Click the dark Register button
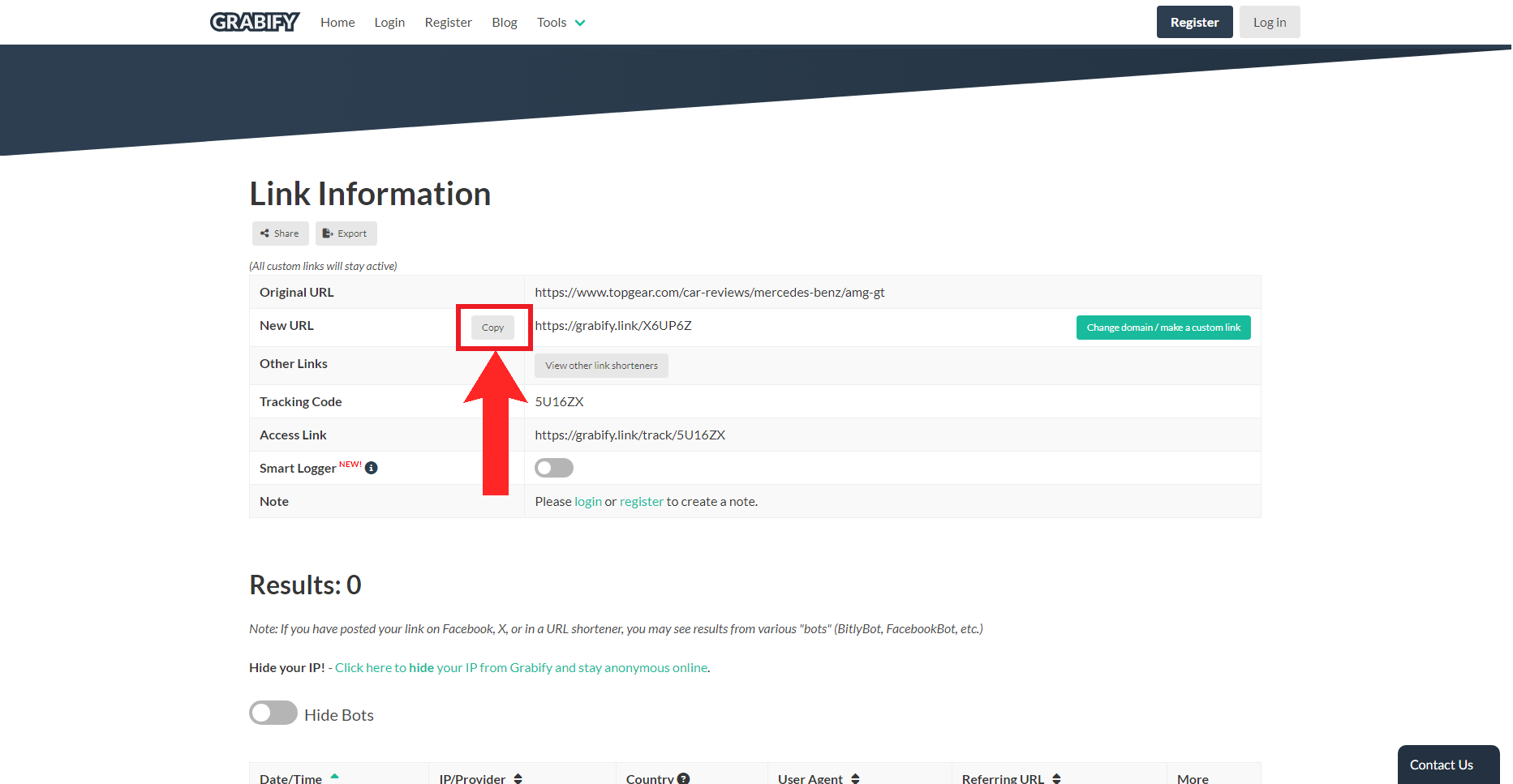Viewport: 1513px width, 784px height. [x=1194, y=22]
